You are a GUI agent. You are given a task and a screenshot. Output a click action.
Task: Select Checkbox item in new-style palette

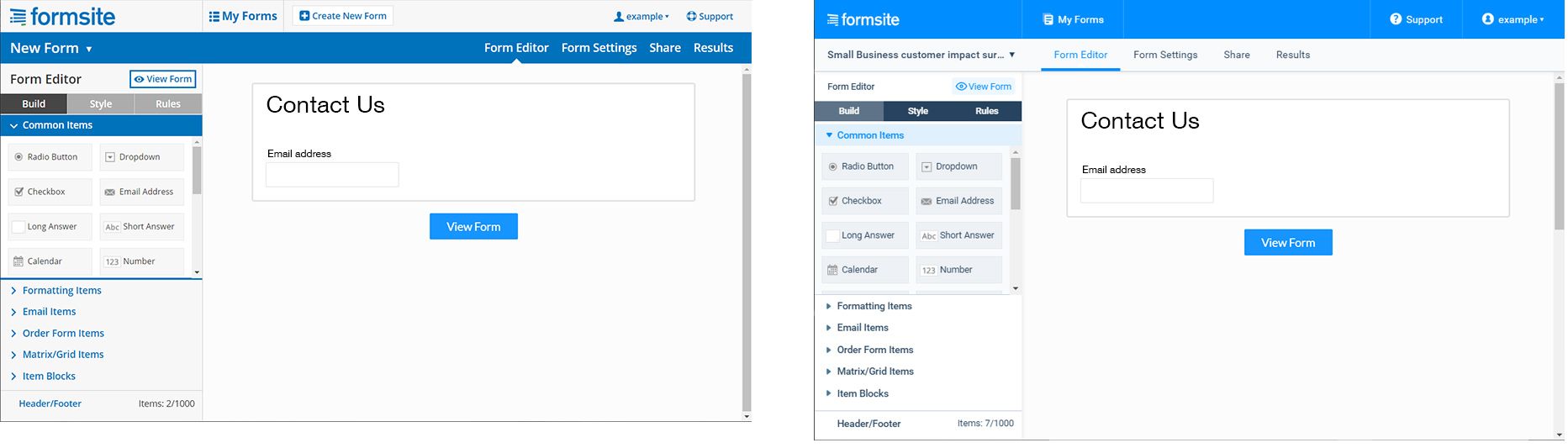[x=865, y=201]
